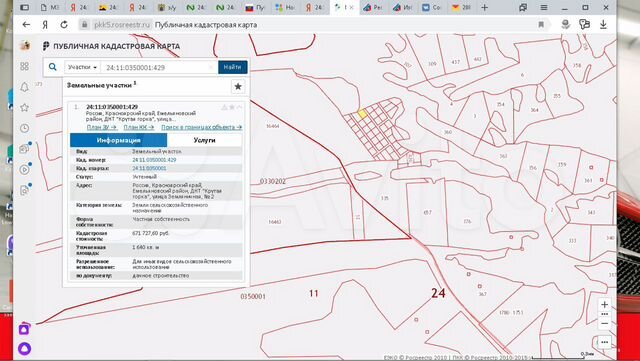
Task: Toggle the browser side panel icon
Action: point(24,7)
